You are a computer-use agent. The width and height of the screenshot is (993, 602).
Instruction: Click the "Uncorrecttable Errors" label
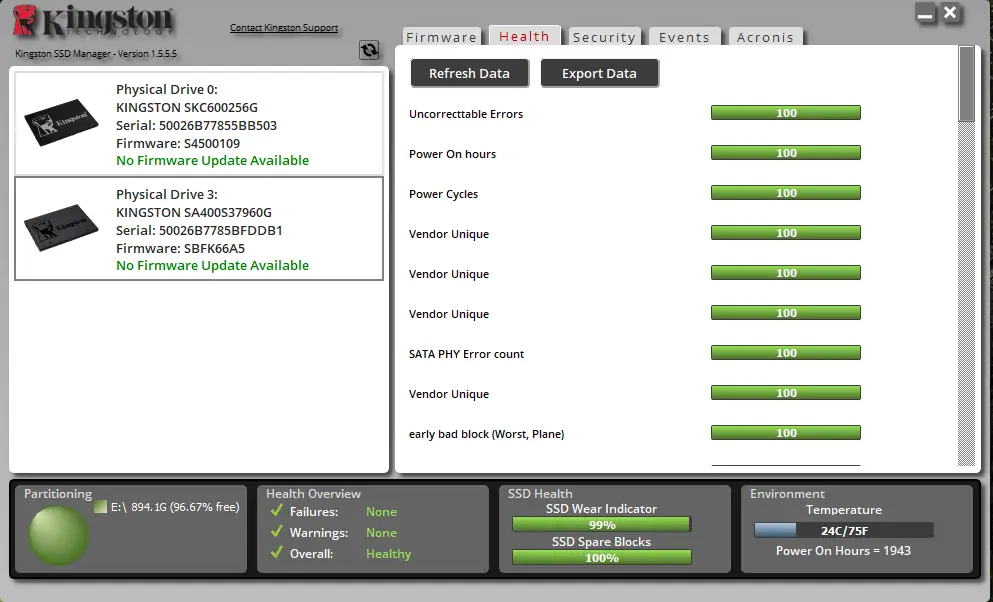[466, 115]
